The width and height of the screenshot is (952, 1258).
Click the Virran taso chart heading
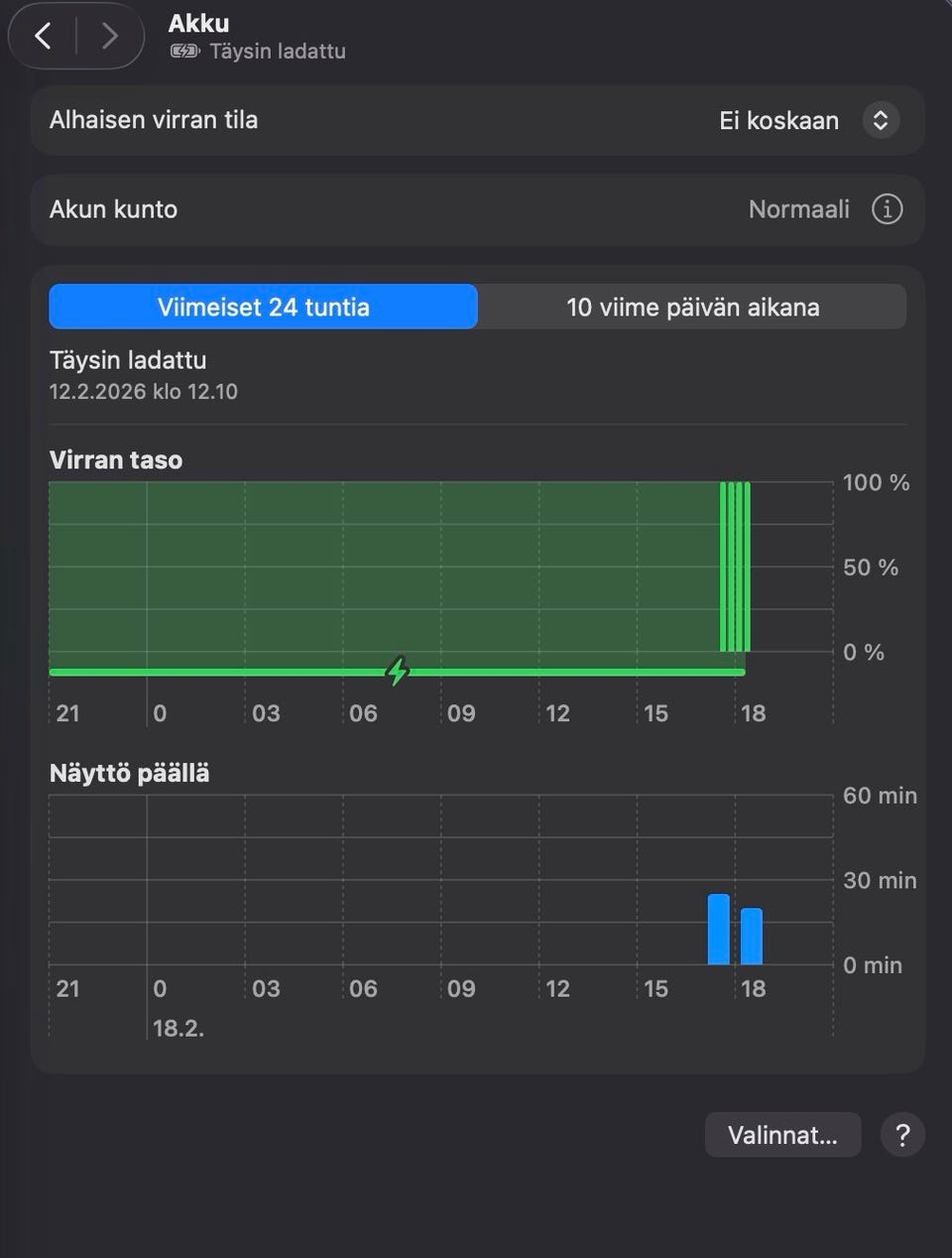point(116,460)
